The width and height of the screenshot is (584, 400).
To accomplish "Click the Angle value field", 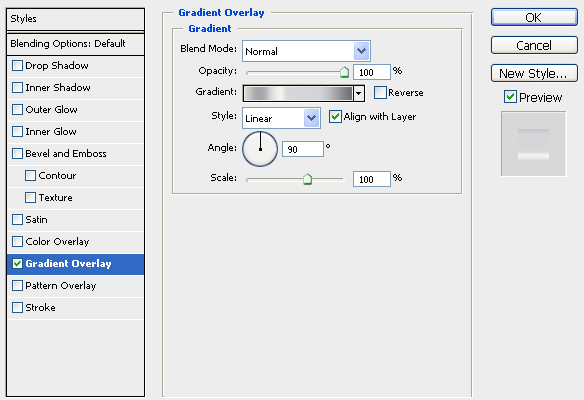I will pos(302,149).
